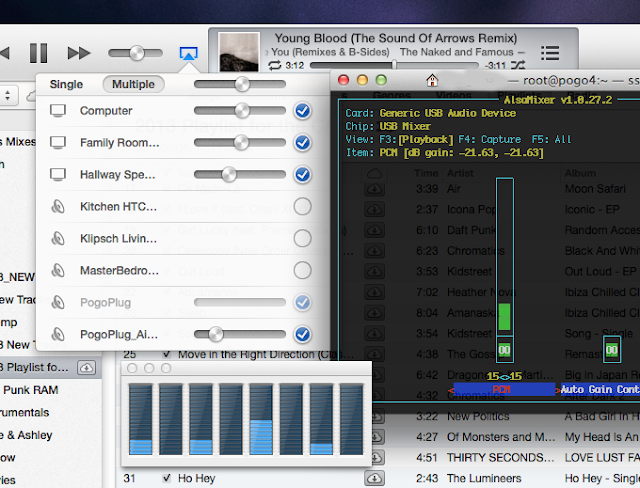Select the Single tab in the AirPlay popup
This screenshot has width=640, height=488.
[x=66, y=84]
